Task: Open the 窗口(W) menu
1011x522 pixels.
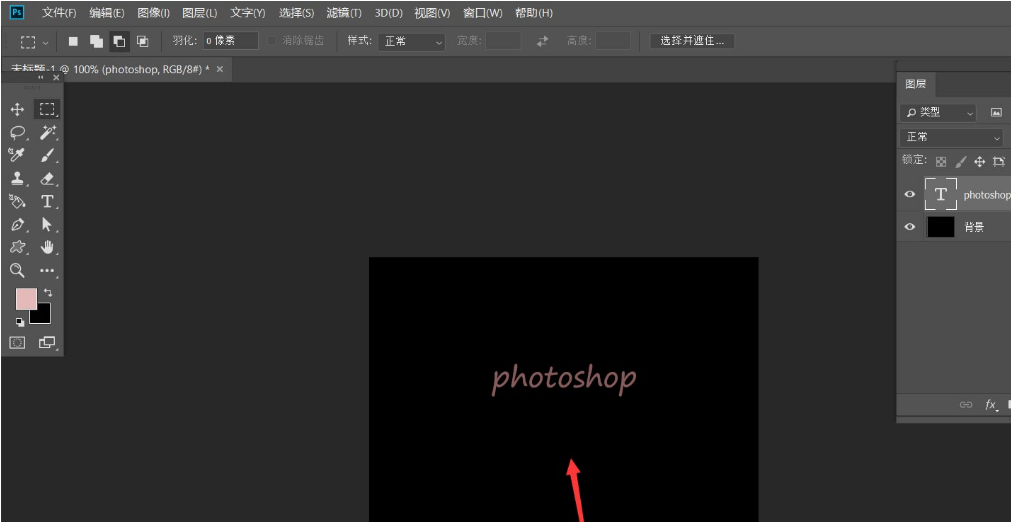Action: [482, 13]
